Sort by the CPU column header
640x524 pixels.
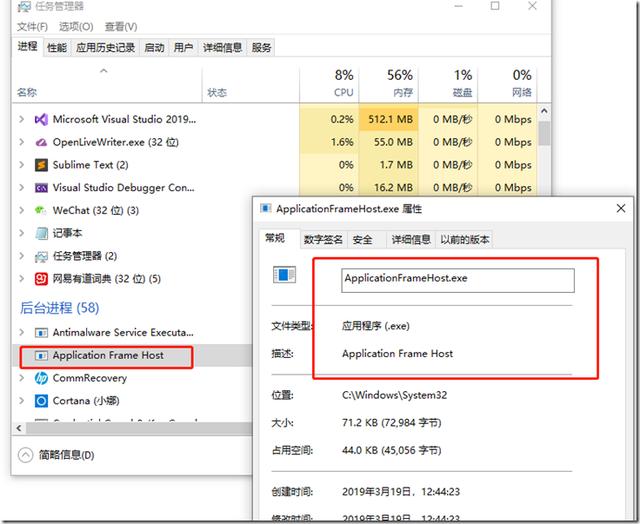coord(330,83)
